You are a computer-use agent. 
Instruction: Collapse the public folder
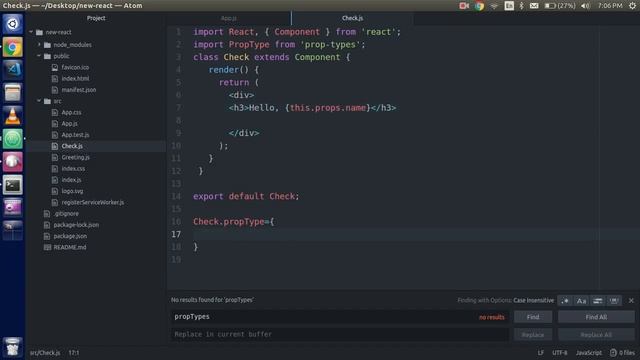point(39,56)
